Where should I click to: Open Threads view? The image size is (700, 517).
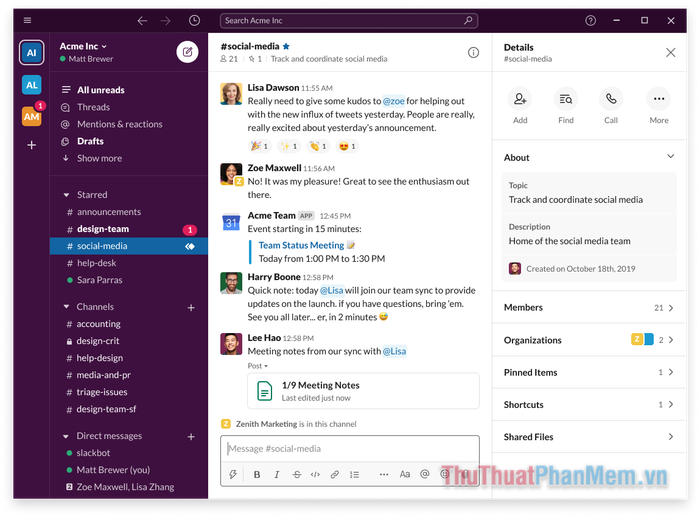coord(93,107)
